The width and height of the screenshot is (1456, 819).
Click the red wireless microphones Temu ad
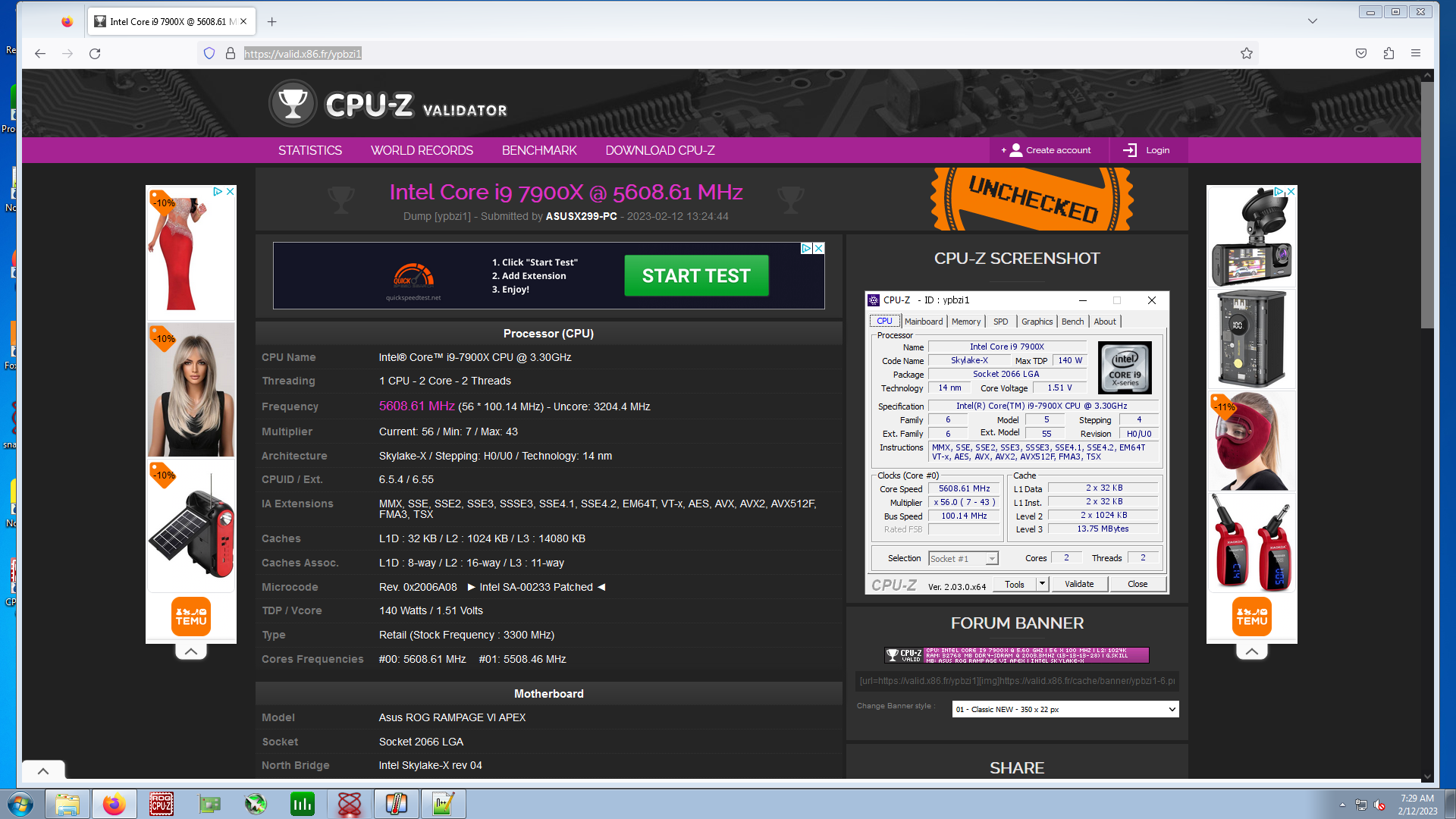coord(1252,543)
